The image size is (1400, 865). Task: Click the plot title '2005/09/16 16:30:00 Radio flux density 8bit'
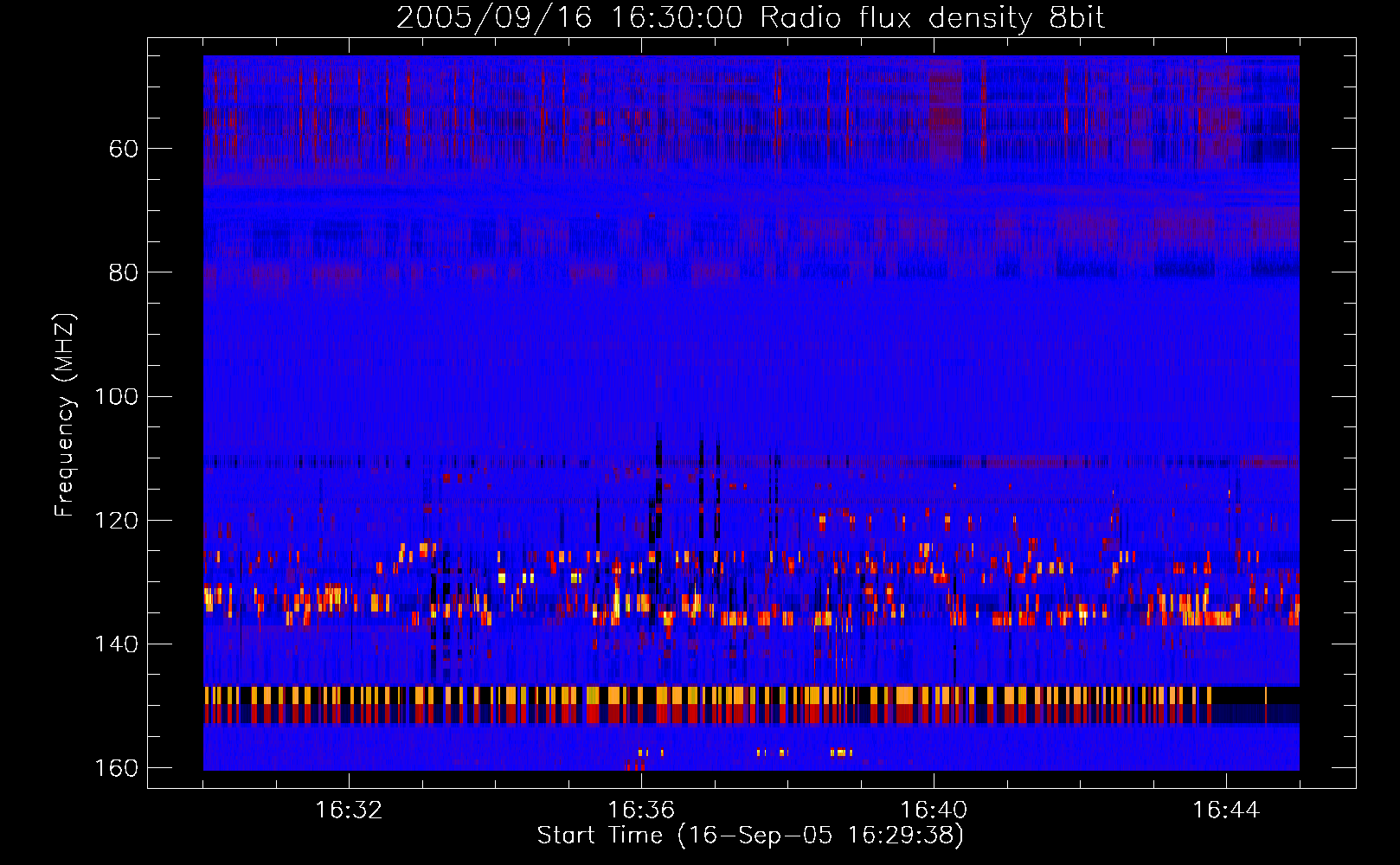(x=750, y=18)
